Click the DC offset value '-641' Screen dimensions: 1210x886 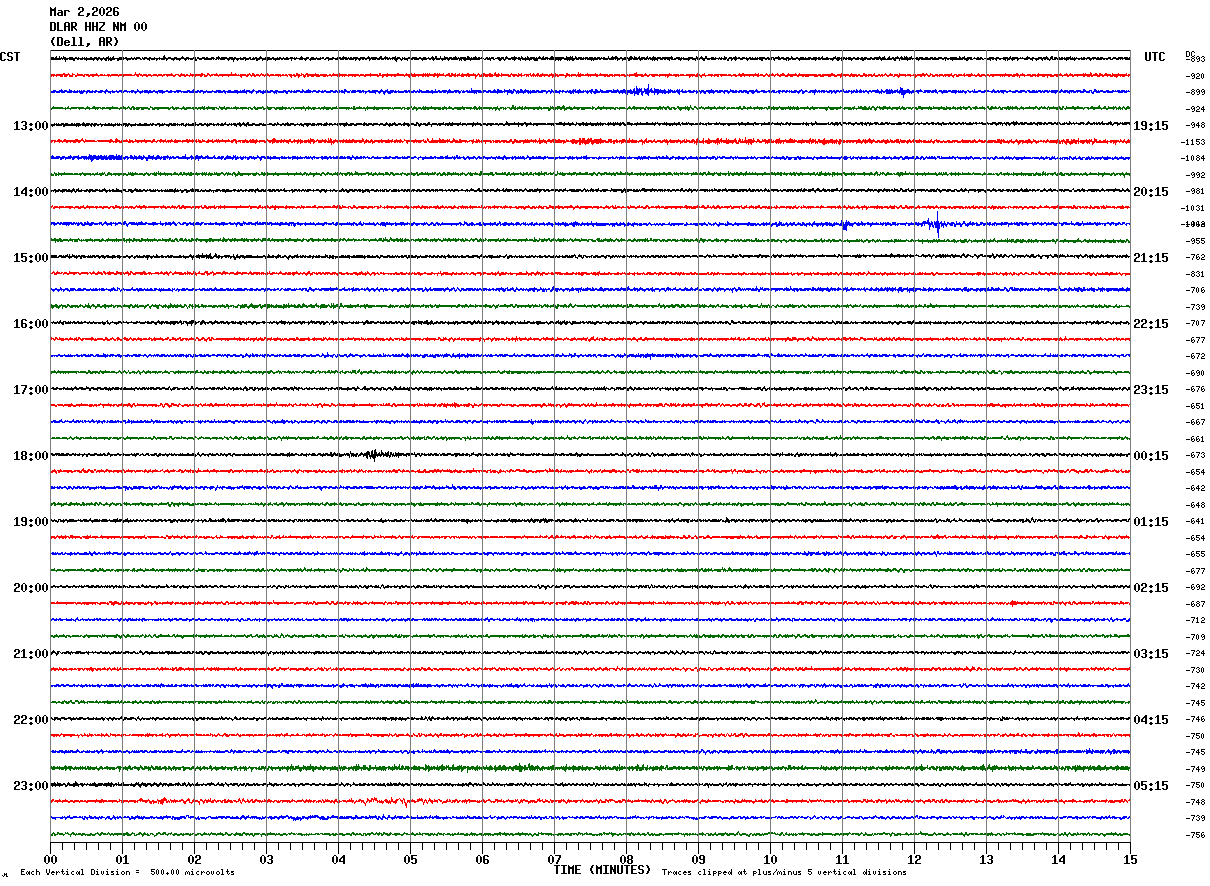[x=1195, y=522]
